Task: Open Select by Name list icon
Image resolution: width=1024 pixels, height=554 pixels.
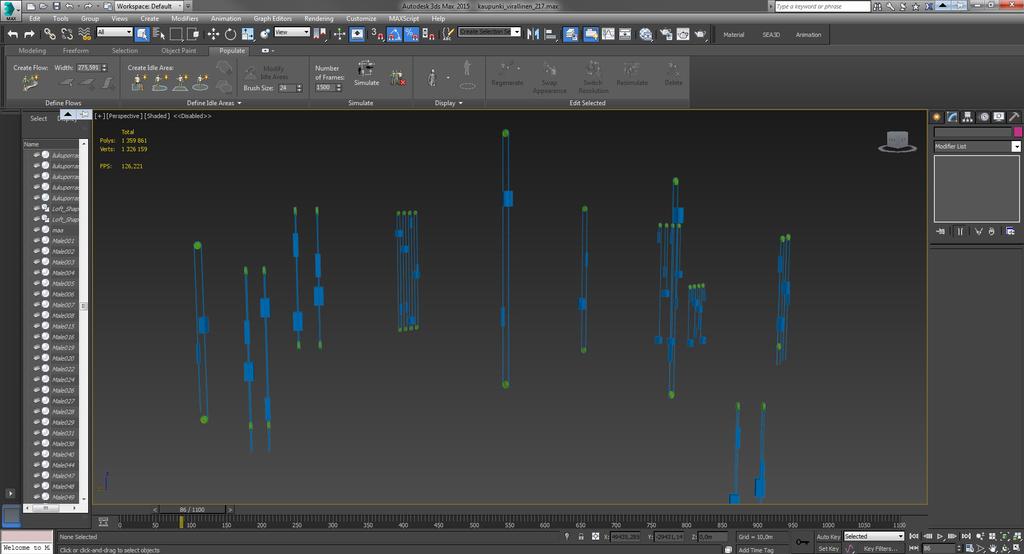Action: point(159,34)
